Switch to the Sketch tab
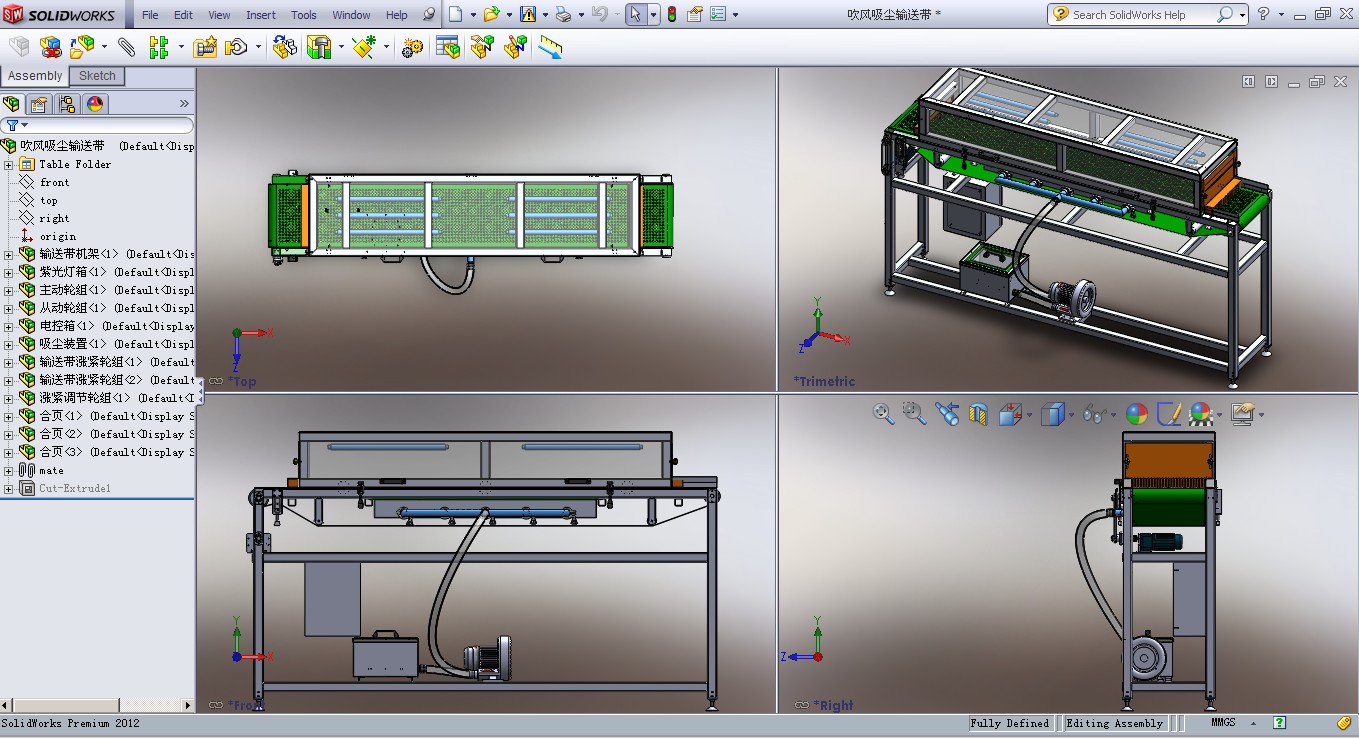 [97, 76]
